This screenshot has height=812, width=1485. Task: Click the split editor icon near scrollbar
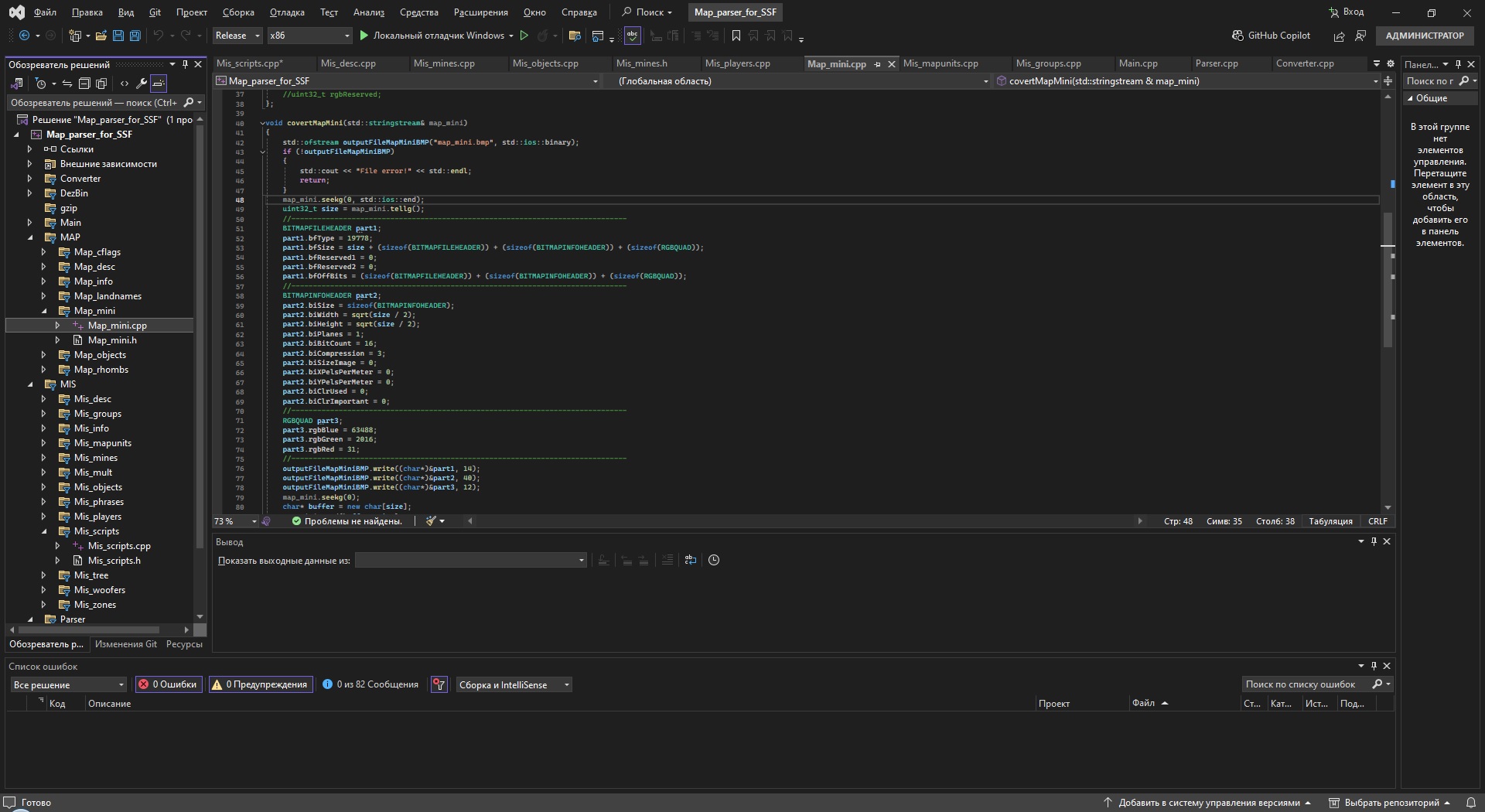tap(1388, 81)
